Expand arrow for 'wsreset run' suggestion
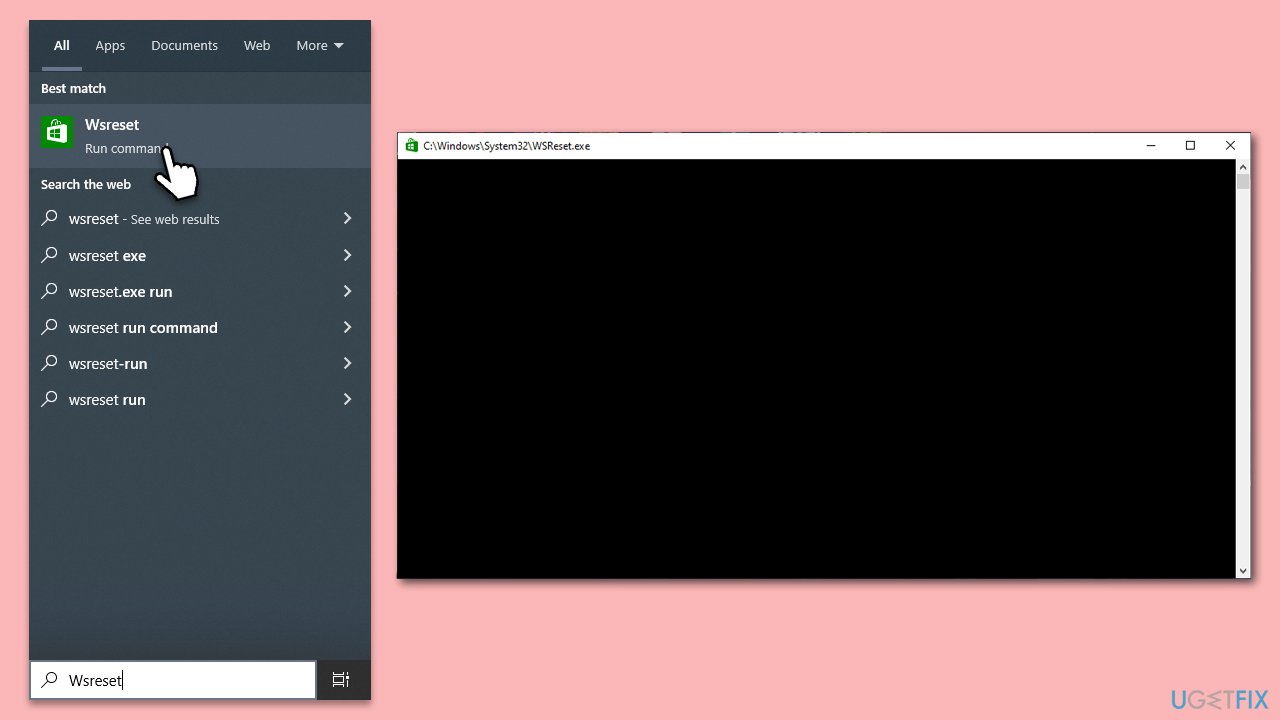 [x=347, y=399]
